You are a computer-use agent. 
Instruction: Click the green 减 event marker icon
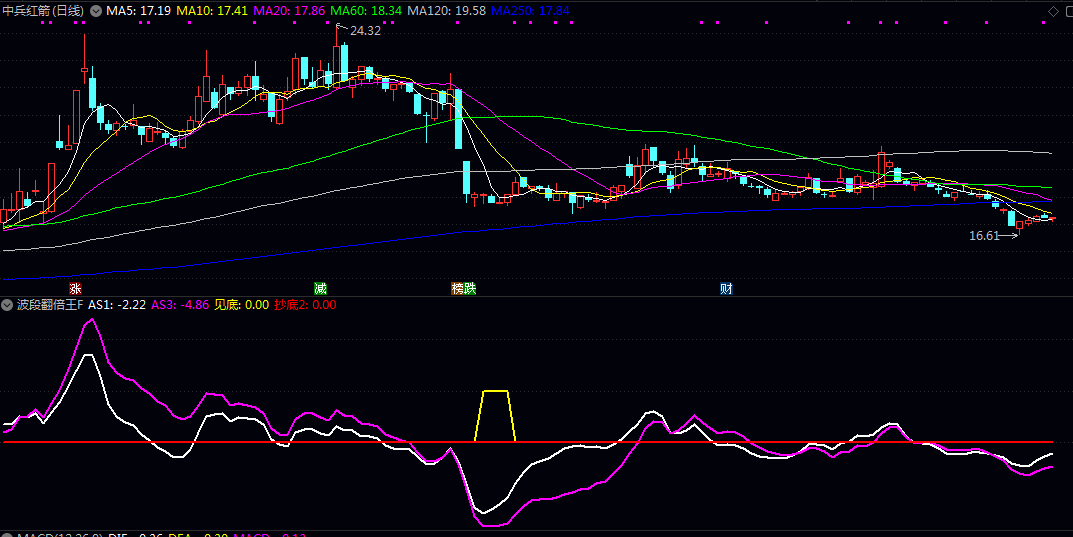tap(320, 288)
